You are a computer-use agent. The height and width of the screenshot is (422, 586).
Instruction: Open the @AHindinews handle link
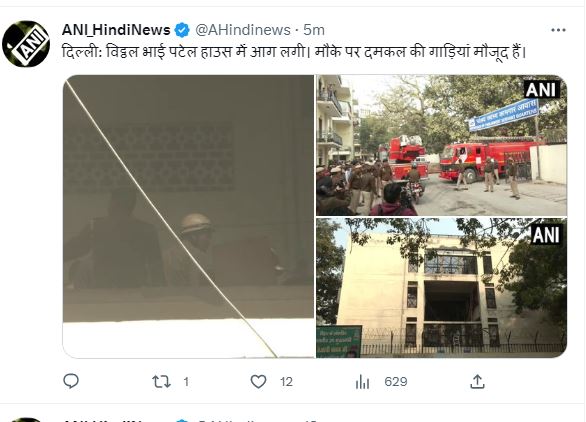(243, 30)
